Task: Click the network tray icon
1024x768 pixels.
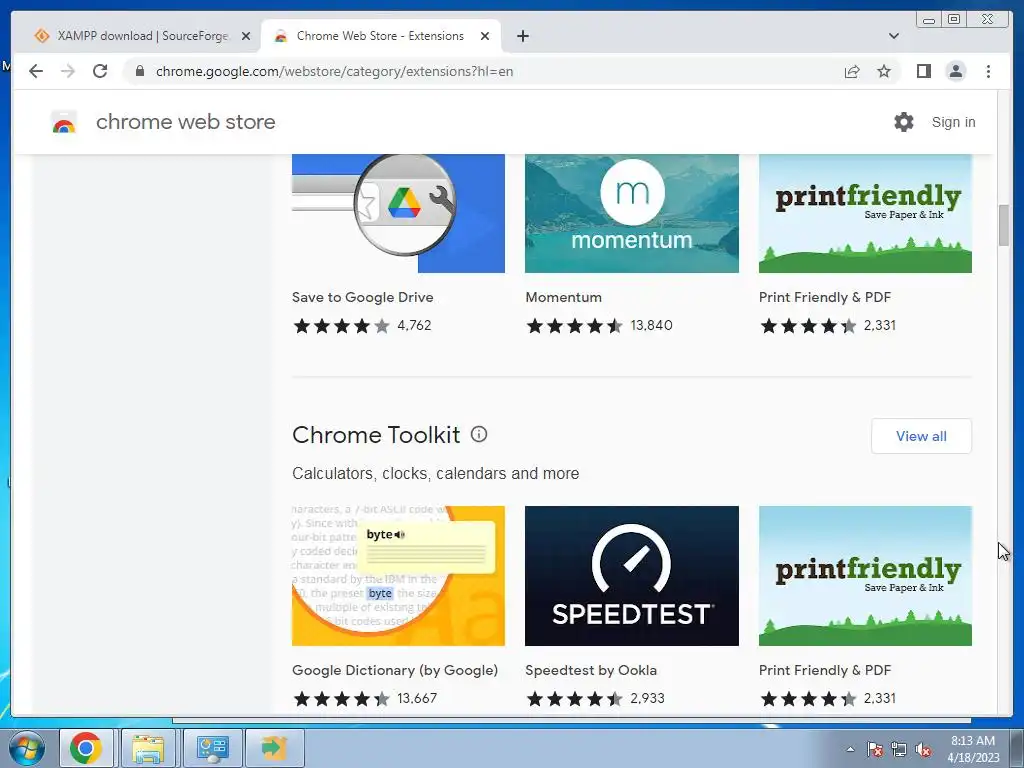Action: (899, 749)
